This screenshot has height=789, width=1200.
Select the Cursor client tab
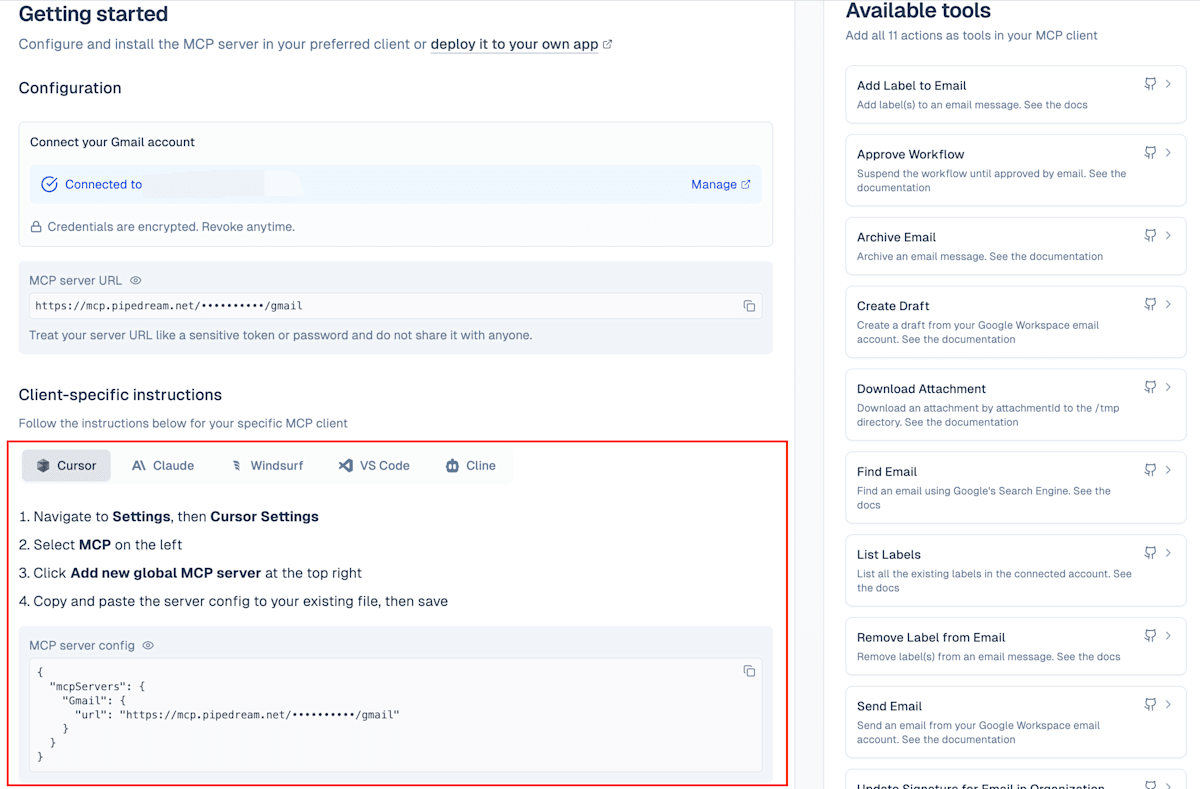point(66,466)
